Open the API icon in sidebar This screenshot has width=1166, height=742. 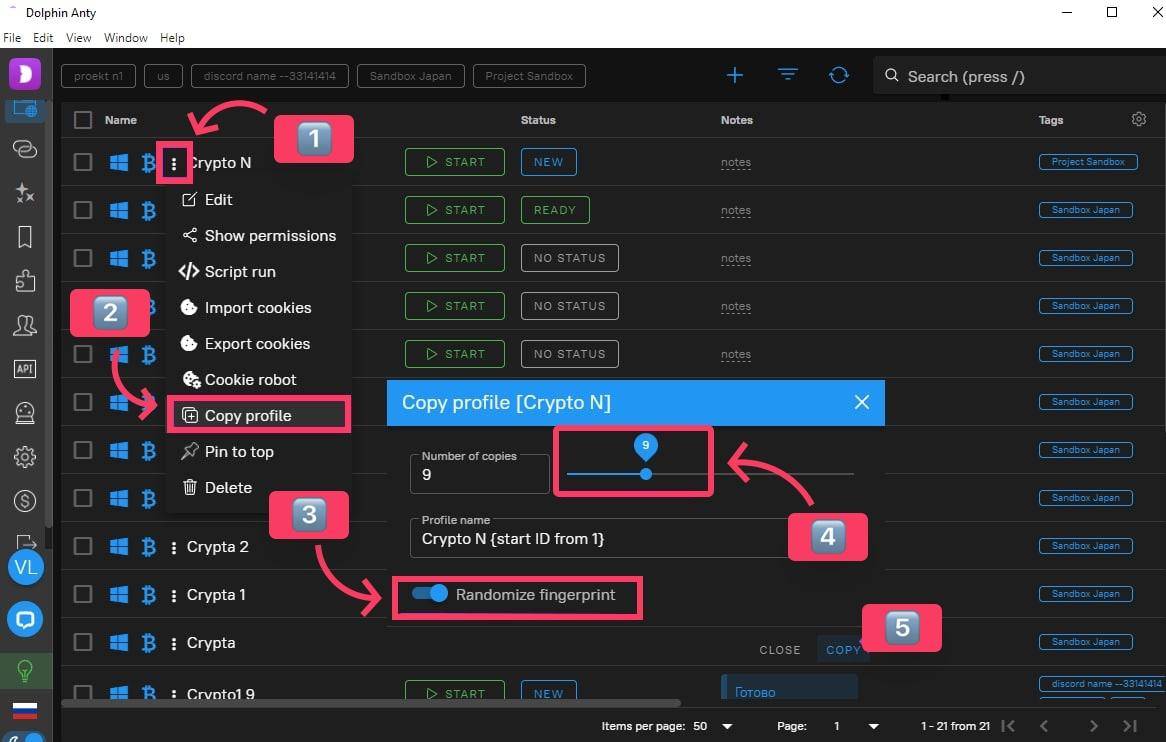pyautogui.click(x=25, y=369)
